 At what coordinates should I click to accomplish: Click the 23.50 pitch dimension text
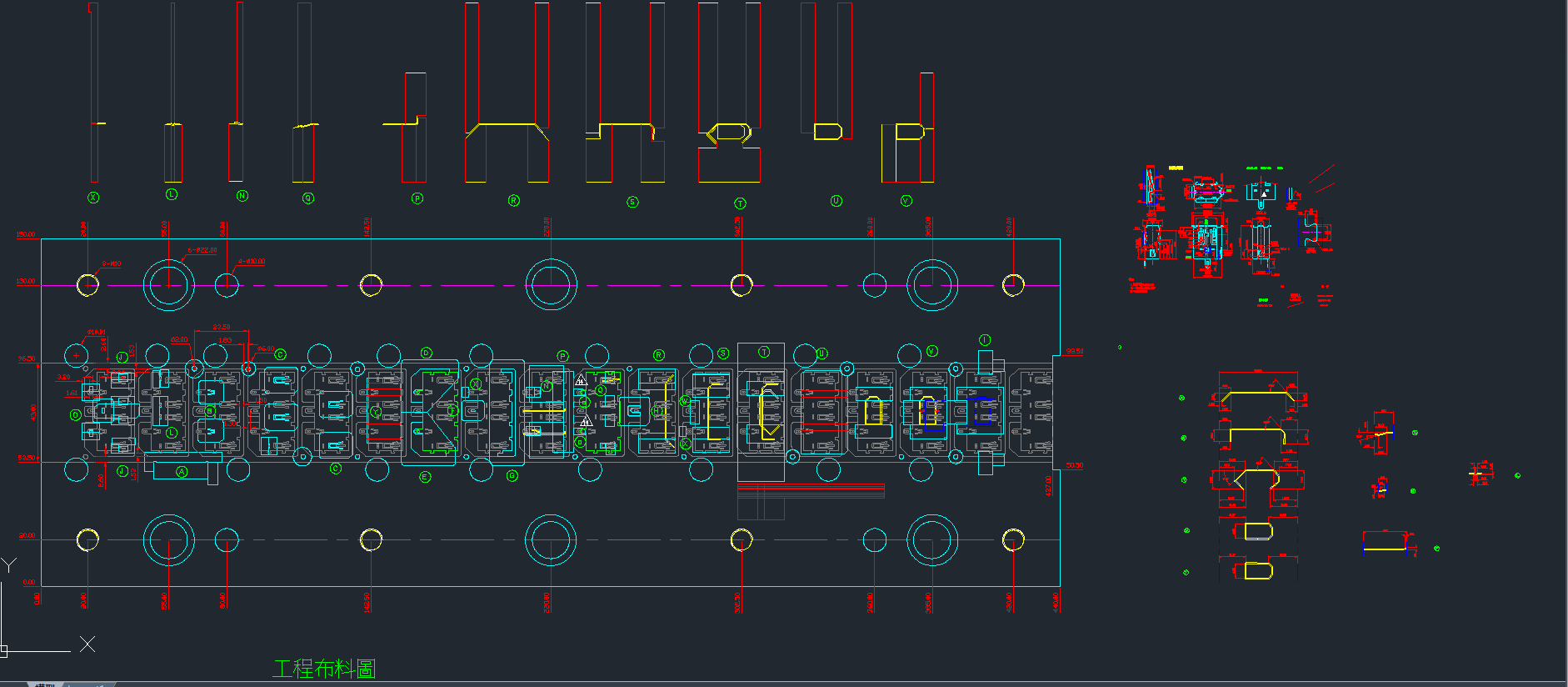click(x=221, y=328)
